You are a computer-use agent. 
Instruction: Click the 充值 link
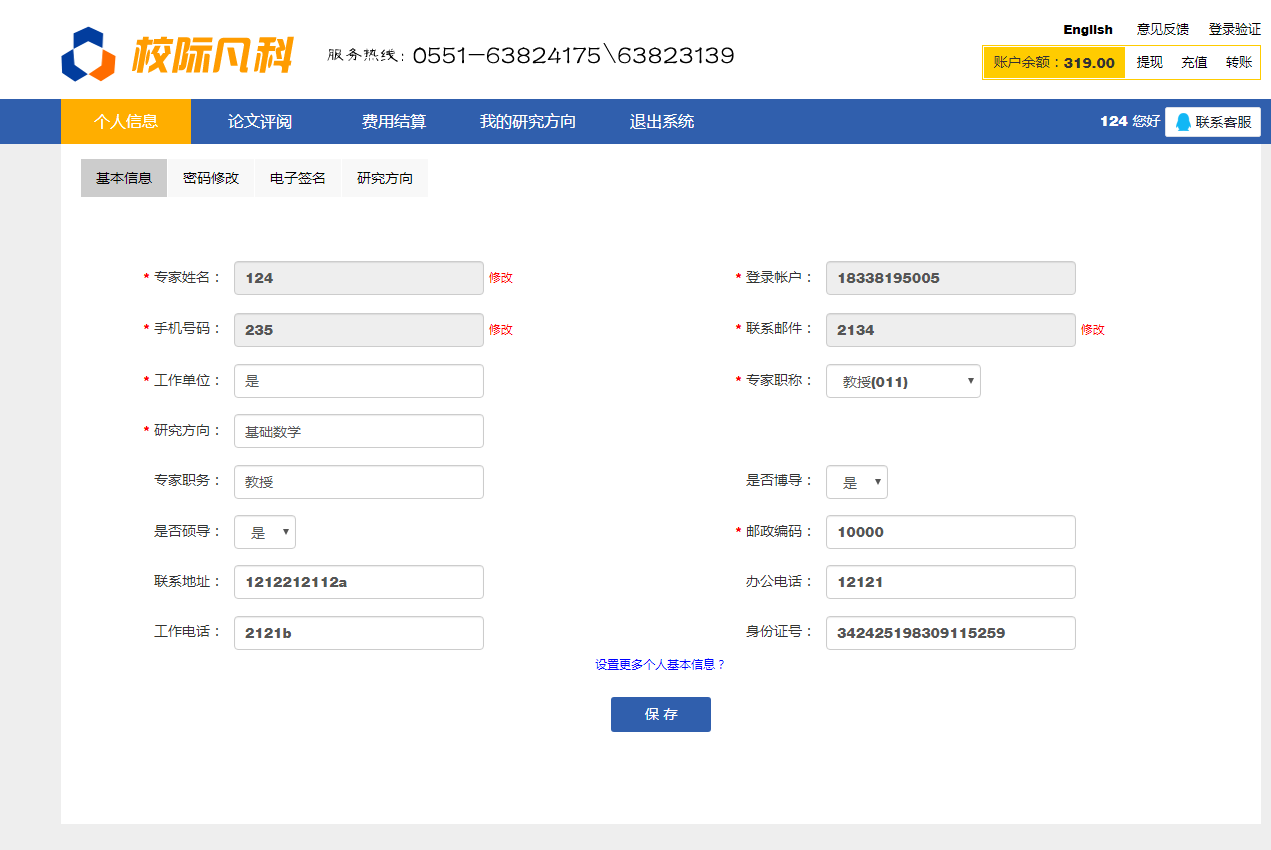point(1194,62)
